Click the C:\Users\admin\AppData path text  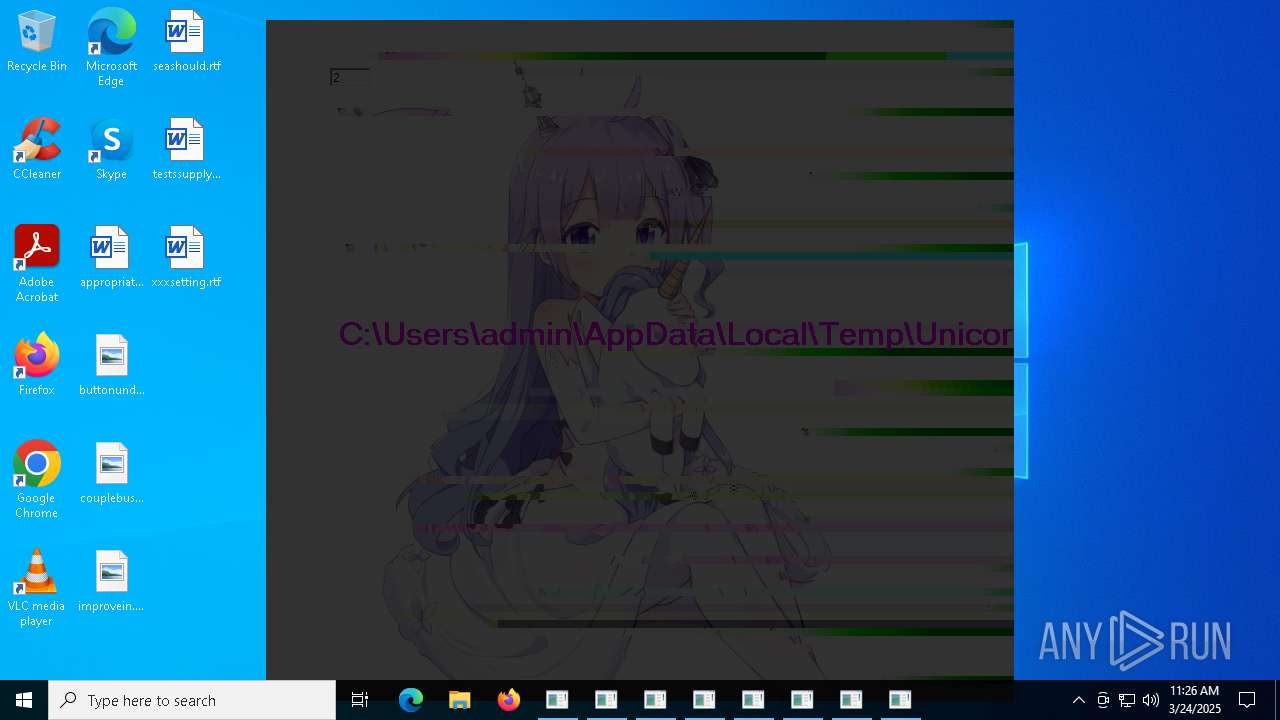coord(675,334)
